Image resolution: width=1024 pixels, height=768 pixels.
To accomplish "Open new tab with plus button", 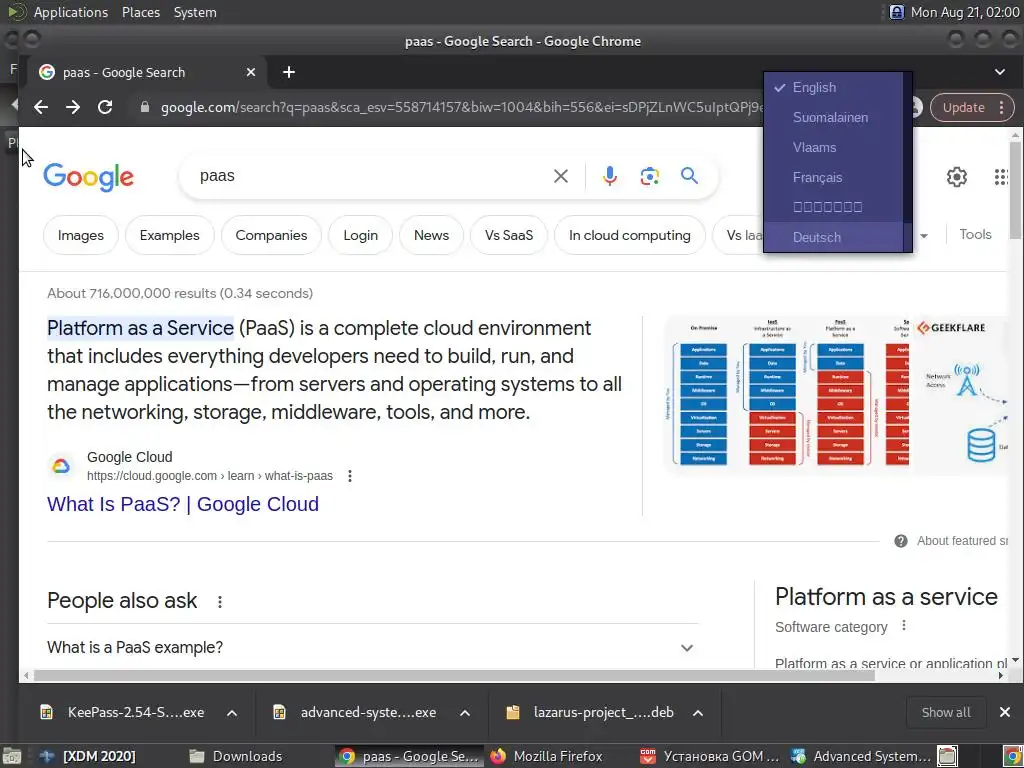I will [289, 72].
